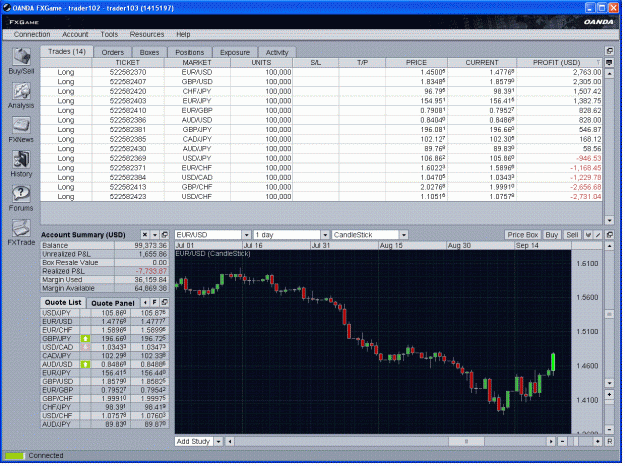
Task: Click the Margin Available value 64,869.38
Action: (x=151, y=288)
